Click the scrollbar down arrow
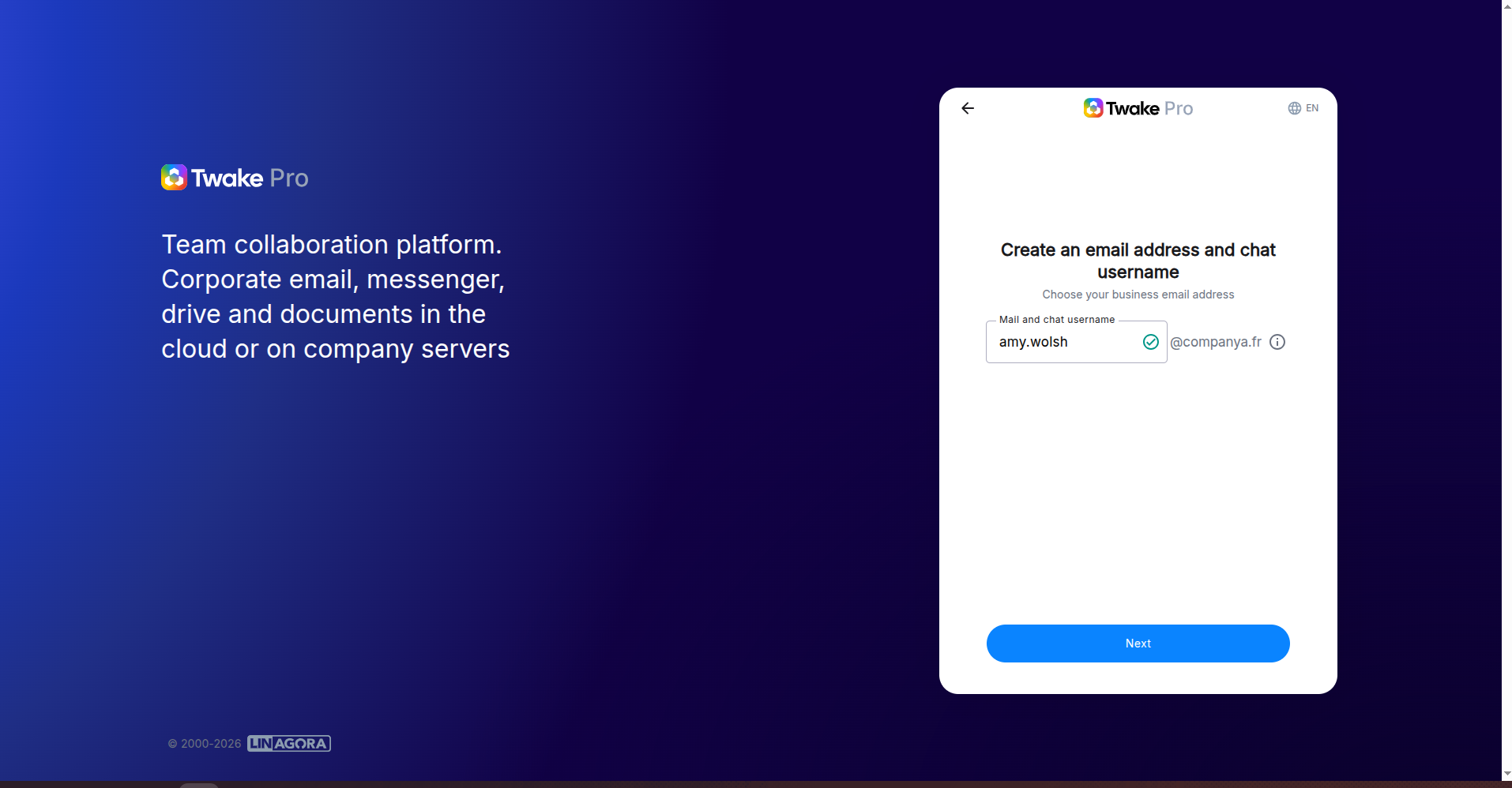The image size is (1512, 788). tap(1506, 774)
